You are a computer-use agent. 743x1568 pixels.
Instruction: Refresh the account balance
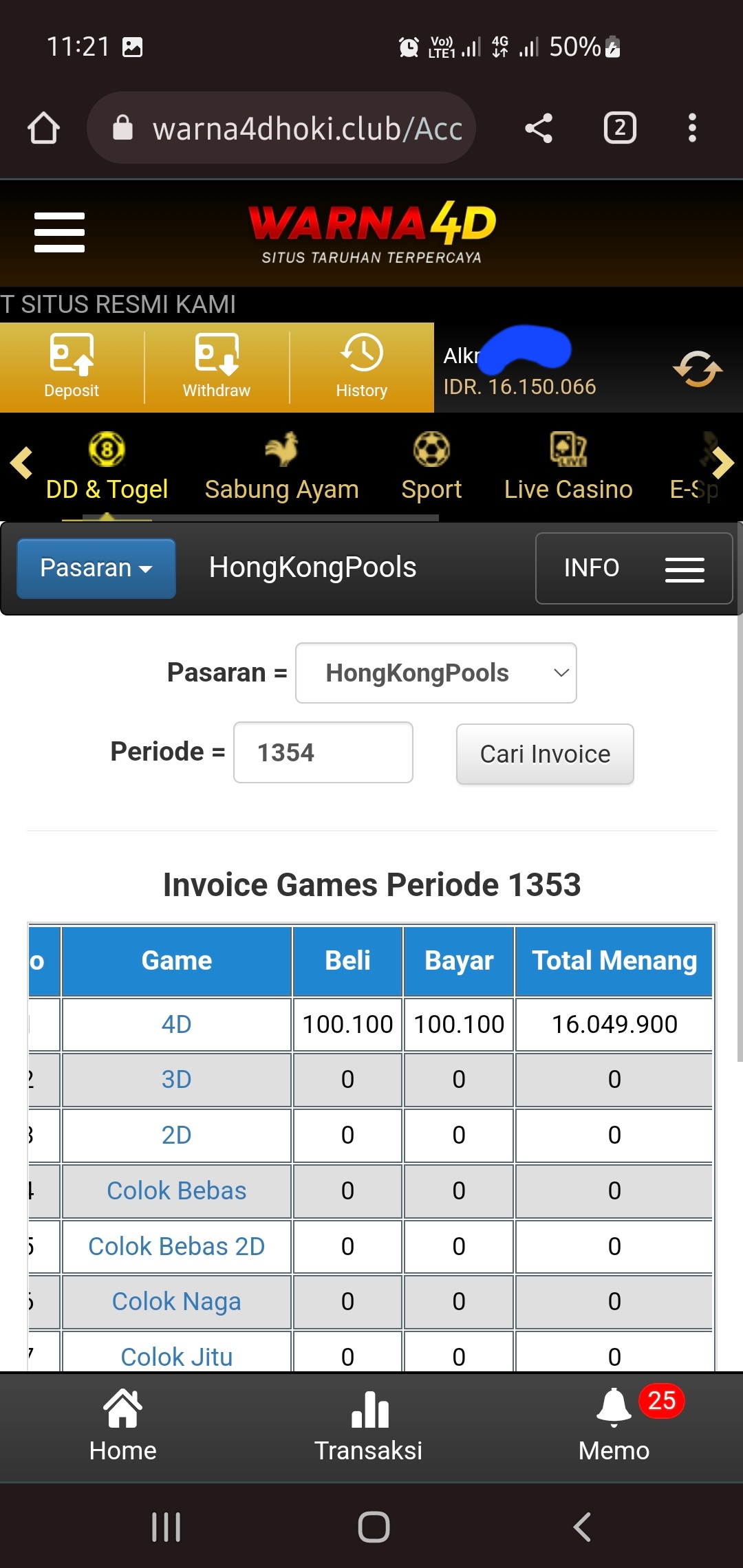click(697, 369)
